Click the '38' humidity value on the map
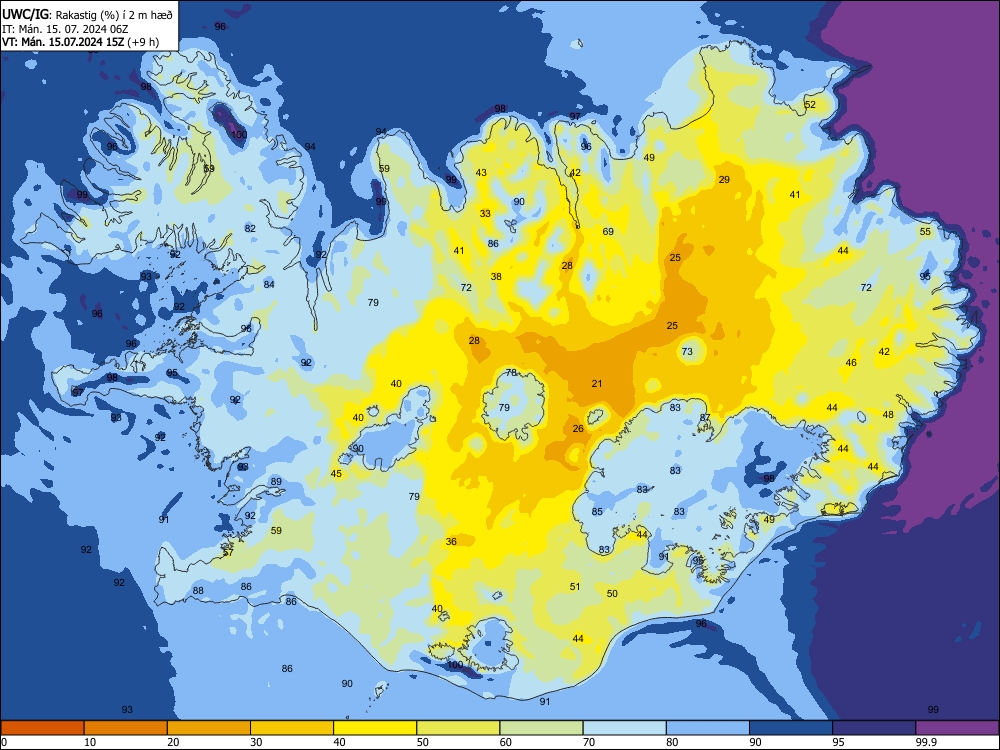This screenshot has height=750, width=1000. pyautogui.click(x=496, y=277)
